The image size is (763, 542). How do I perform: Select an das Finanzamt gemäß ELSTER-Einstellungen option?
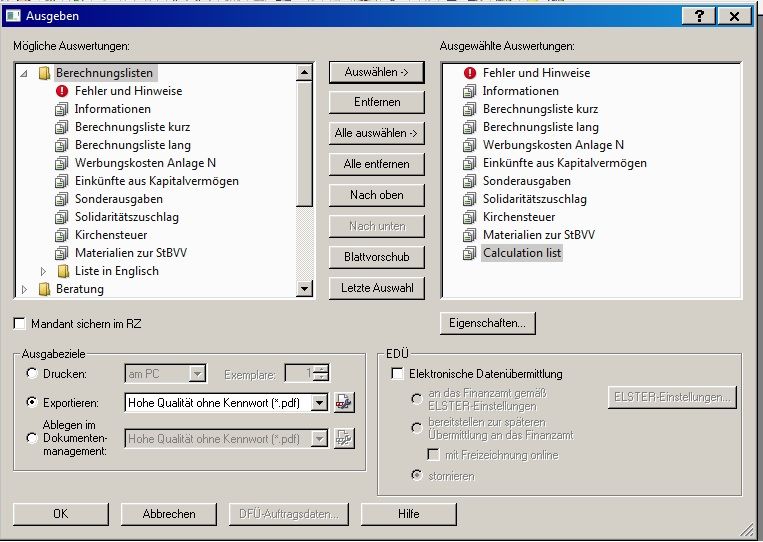point(417,399)
